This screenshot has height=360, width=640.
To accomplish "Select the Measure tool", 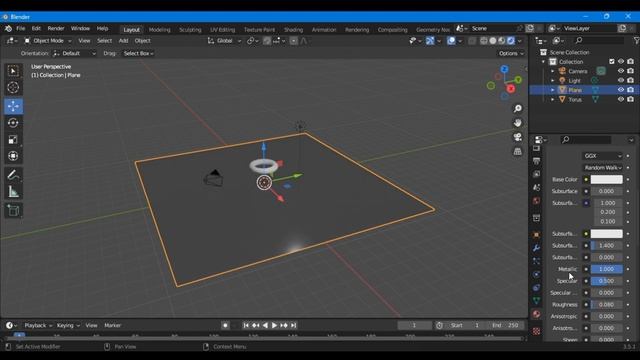I will point(13,192).
